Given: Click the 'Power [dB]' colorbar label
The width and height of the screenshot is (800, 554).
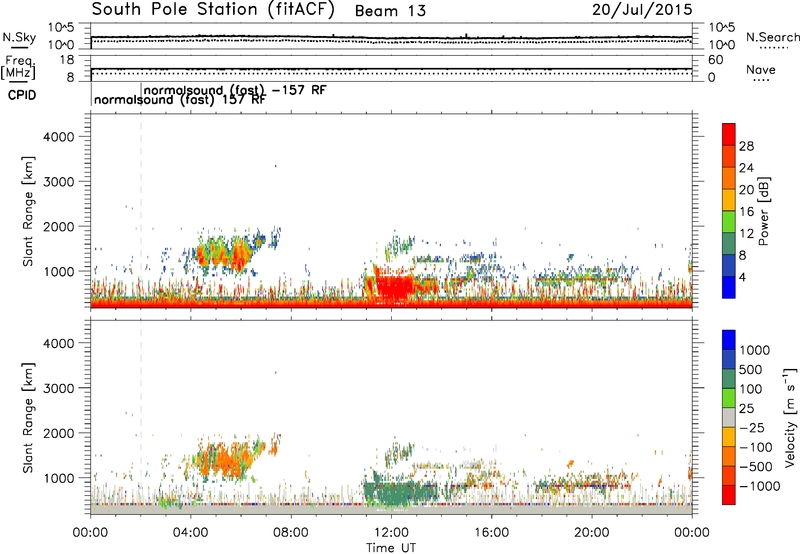Looking at the screenshot, I should coord(763,211).
